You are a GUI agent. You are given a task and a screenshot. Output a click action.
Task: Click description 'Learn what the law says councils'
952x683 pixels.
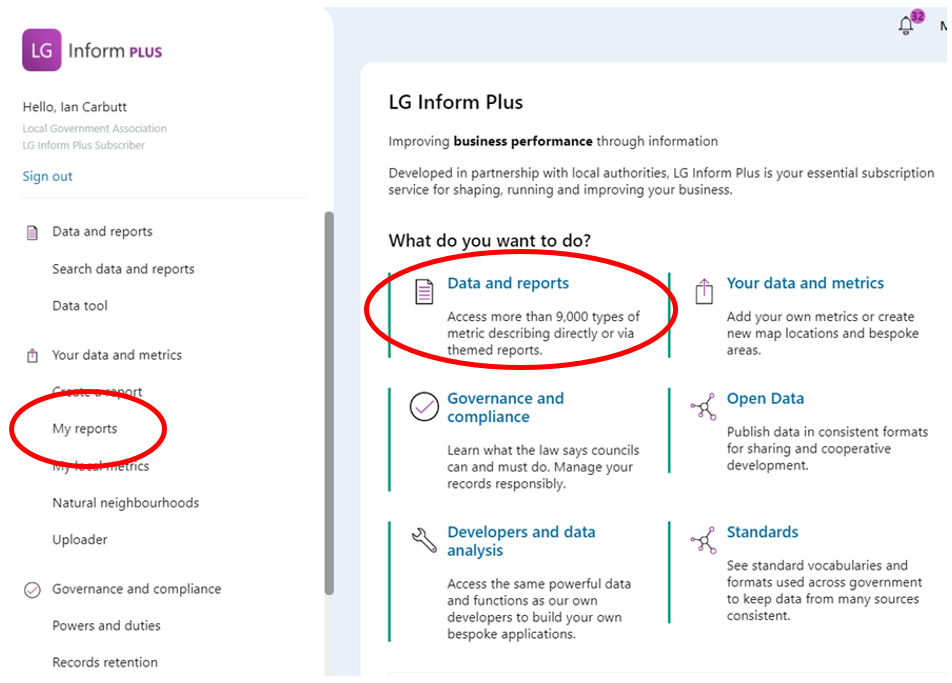(543, 467)
